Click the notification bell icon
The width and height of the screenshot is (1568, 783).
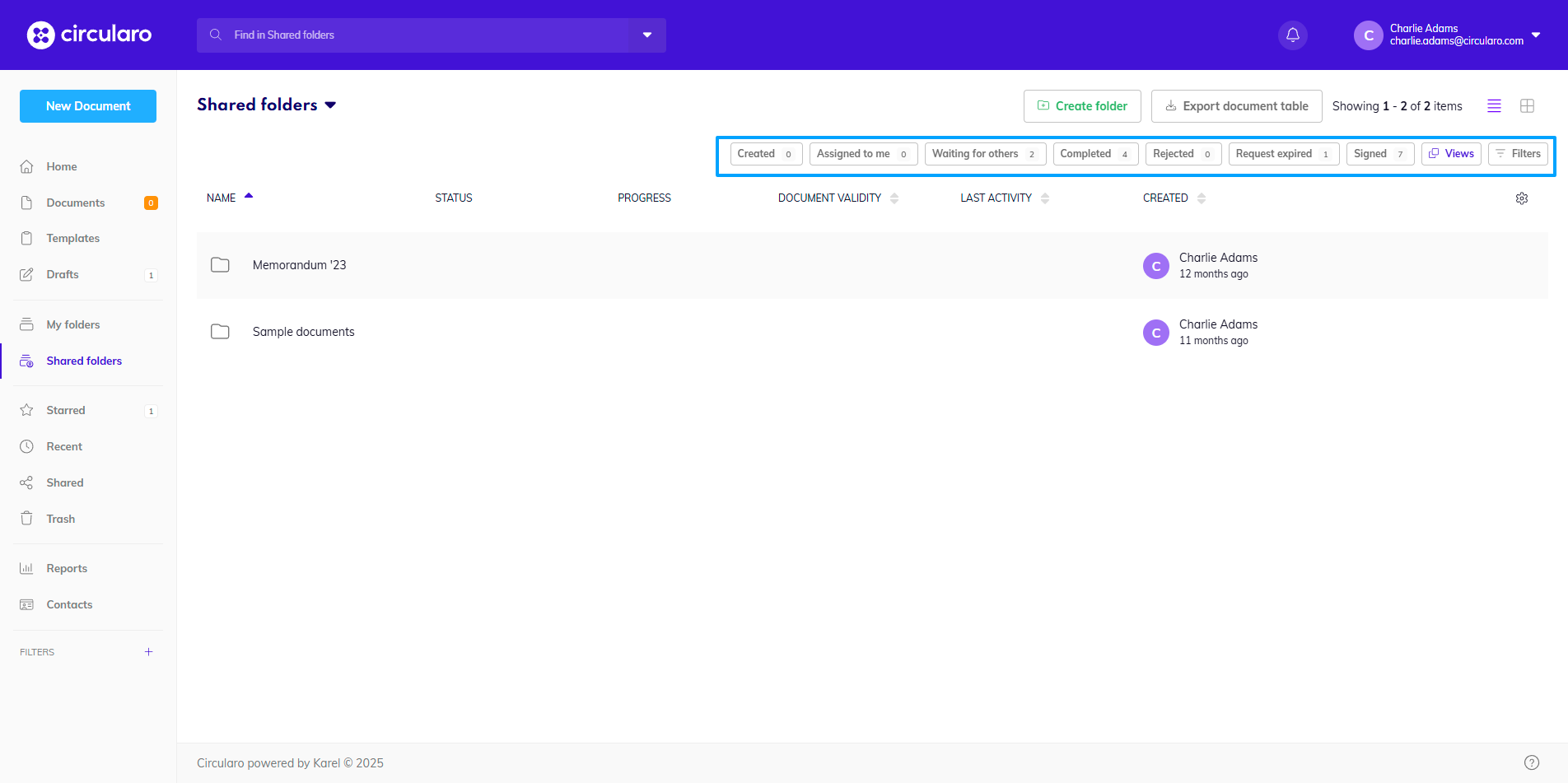[x=1292, y=35]
